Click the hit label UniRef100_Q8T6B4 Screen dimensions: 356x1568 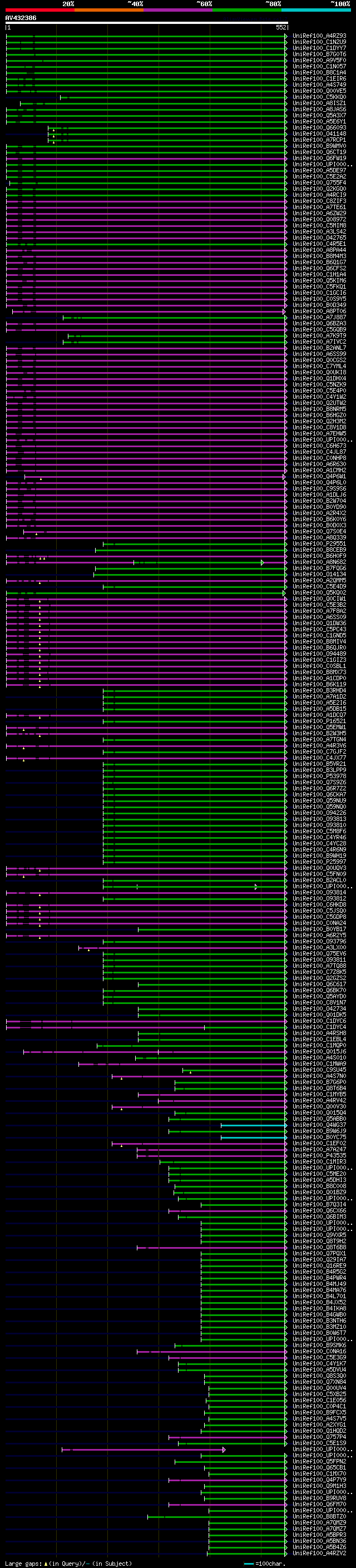(x=319, y=1088)
